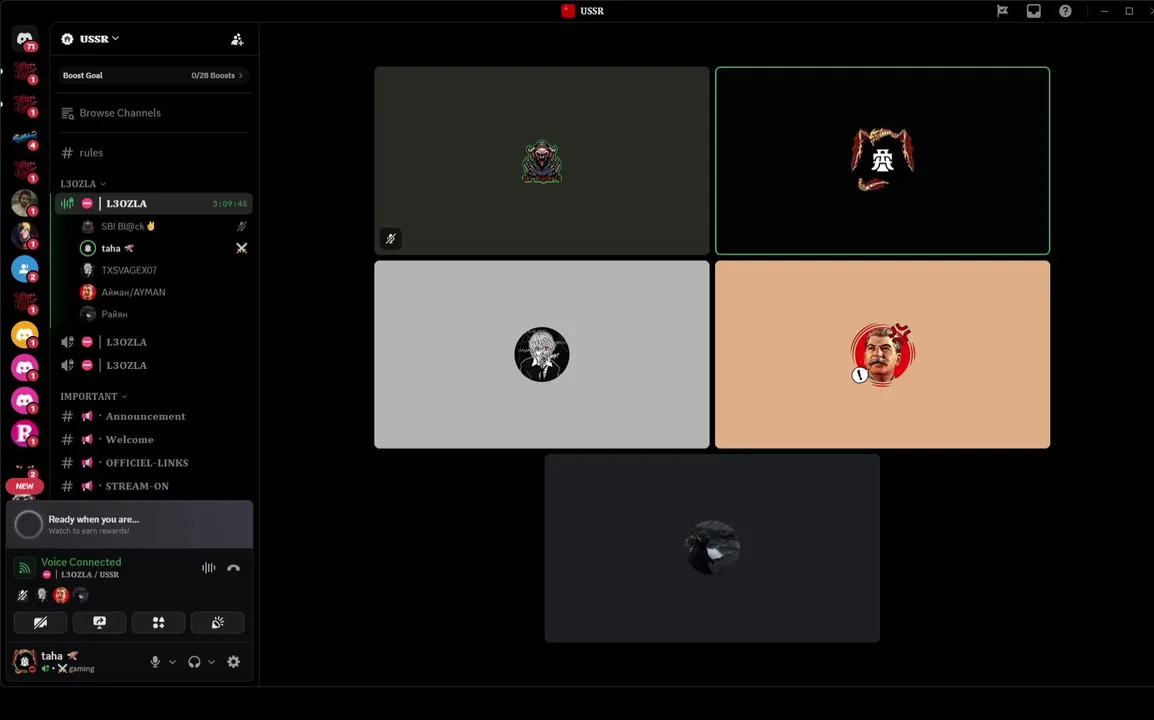
Task: Open output device options chevron beside headphones
Action: [x=211, y=662]
